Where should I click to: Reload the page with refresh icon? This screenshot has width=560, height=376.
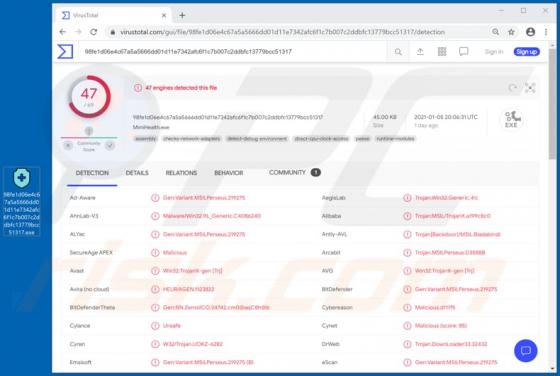pyautogui.click(x=94, y=32)
